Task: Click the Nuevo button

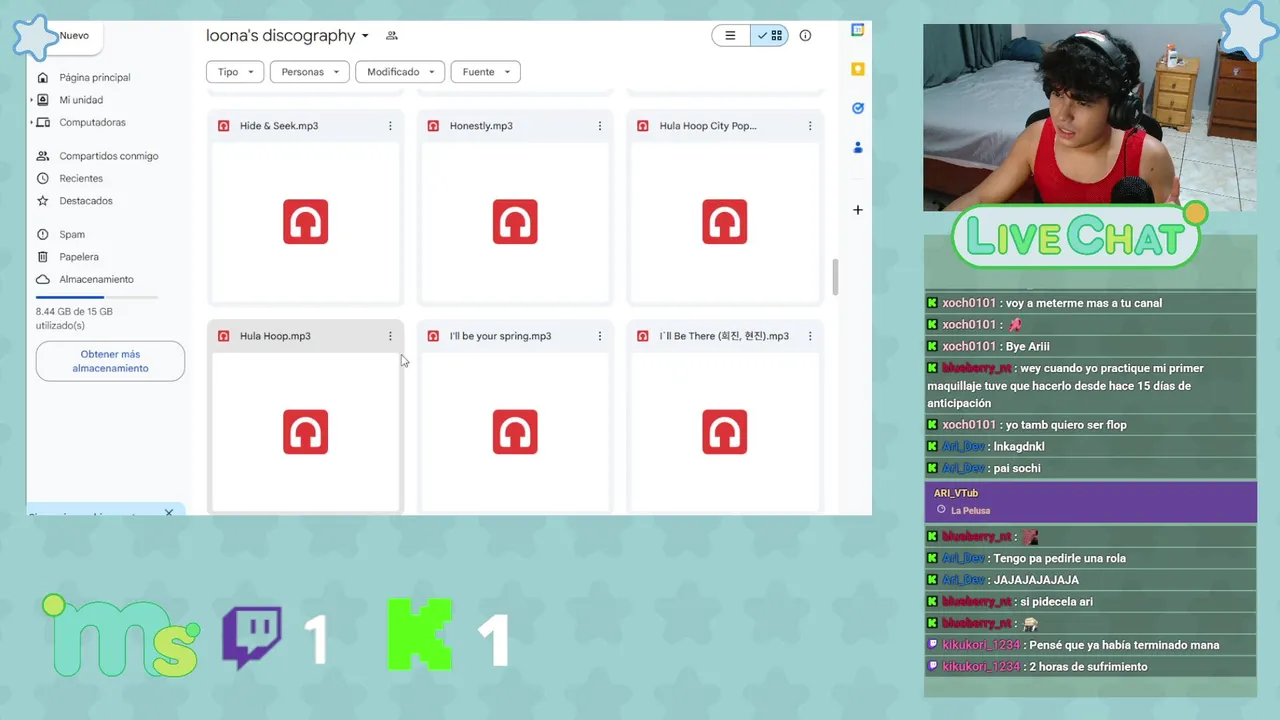Action: (x=70, y=36)
